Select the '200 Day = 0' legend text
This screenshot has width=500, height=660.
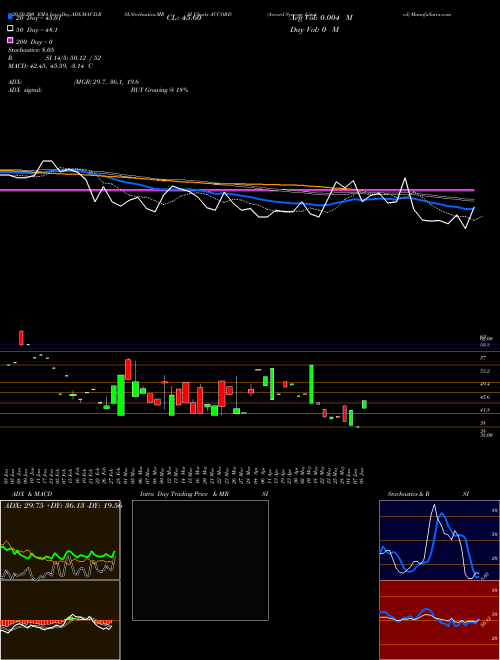click(x=35, y=42)
